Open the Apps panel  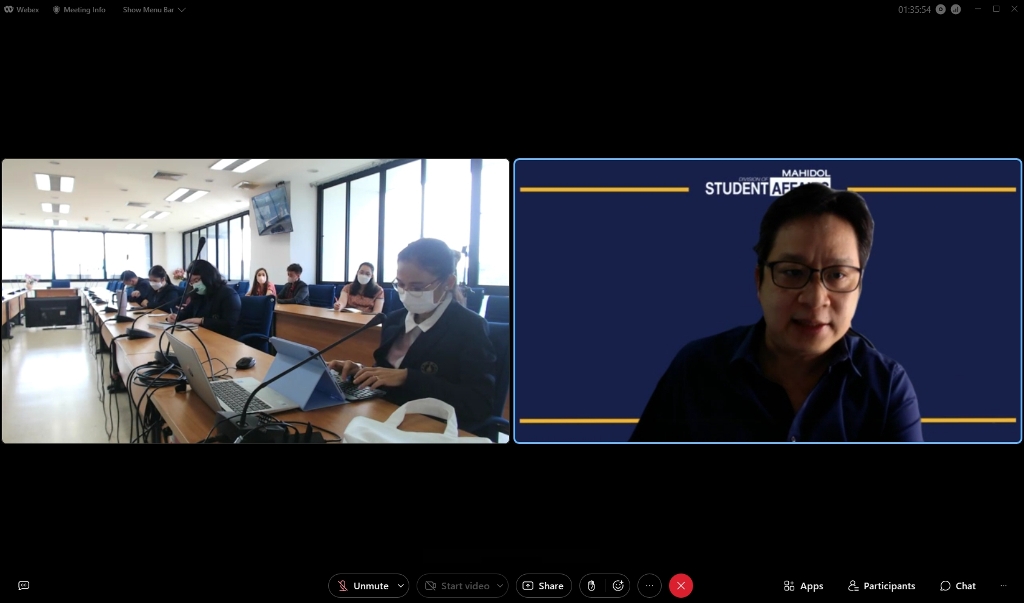(x=803, y=586)
